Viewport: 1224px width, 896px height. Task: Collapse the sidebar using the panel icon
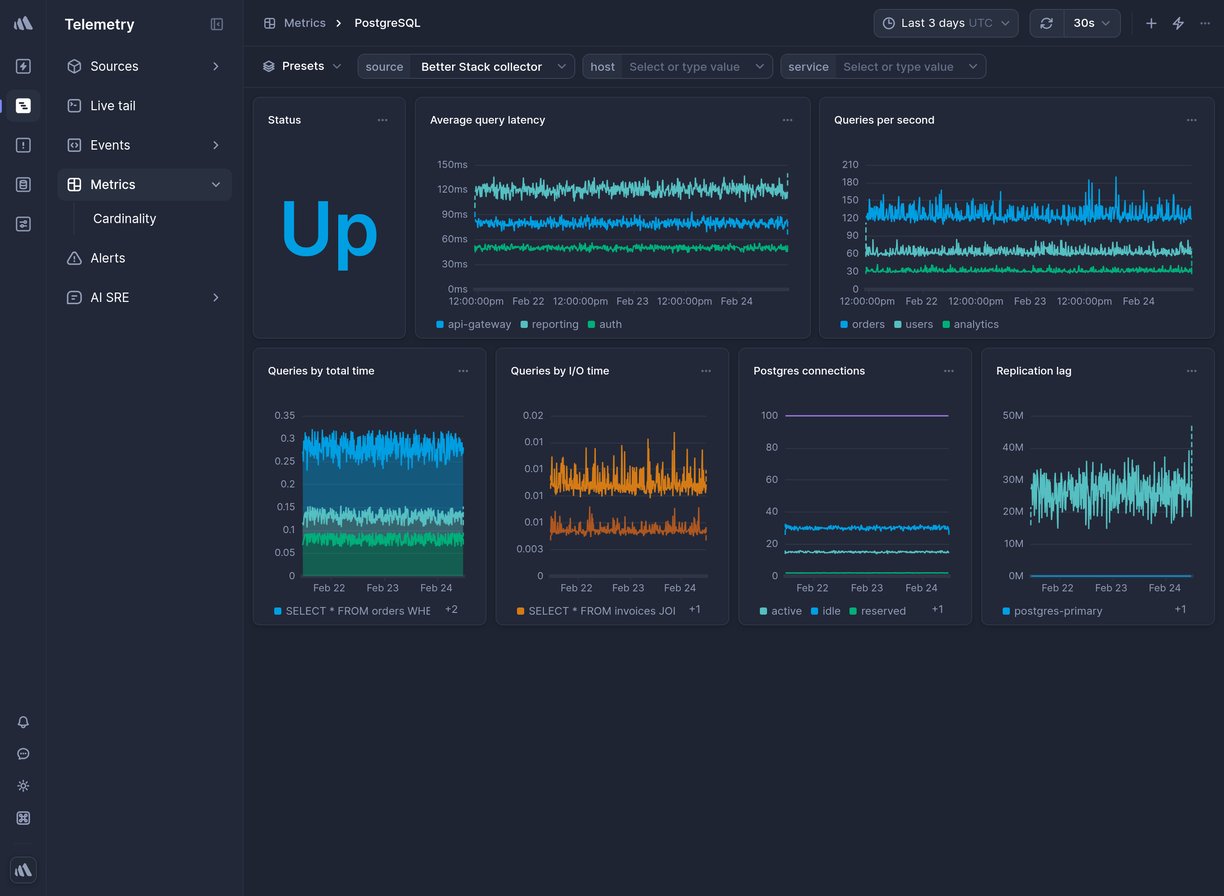click(217, 24)
